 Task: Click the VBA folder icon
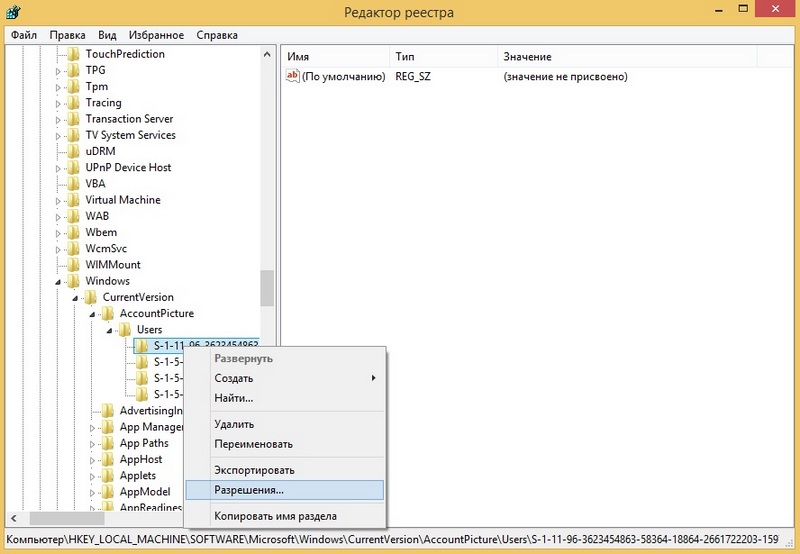(73, 184)
